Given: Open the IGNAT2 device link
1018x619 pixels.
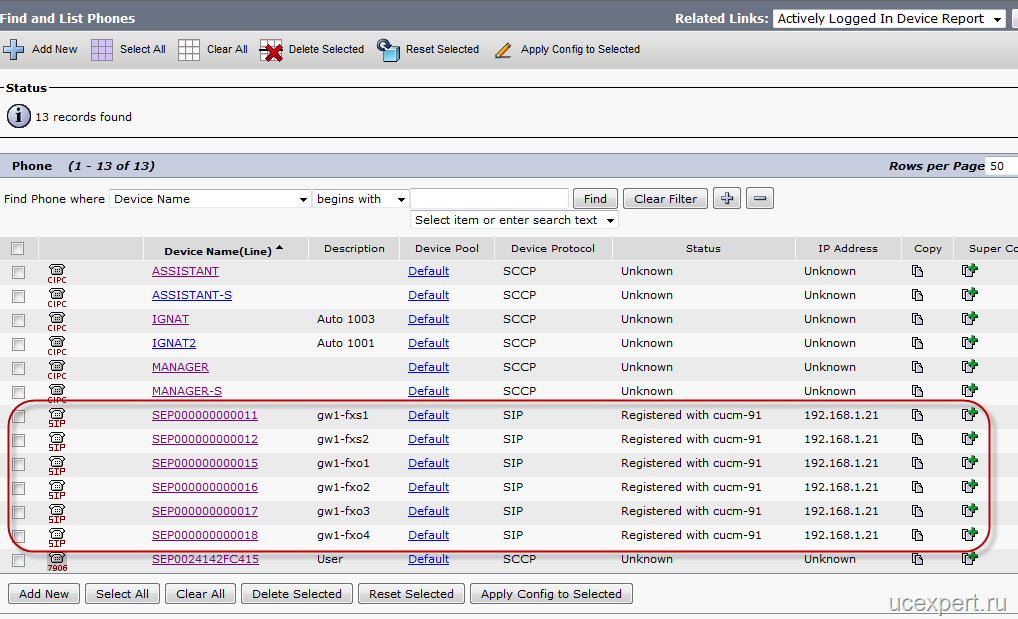Looking at the screenshot, I should coord(173,343).
